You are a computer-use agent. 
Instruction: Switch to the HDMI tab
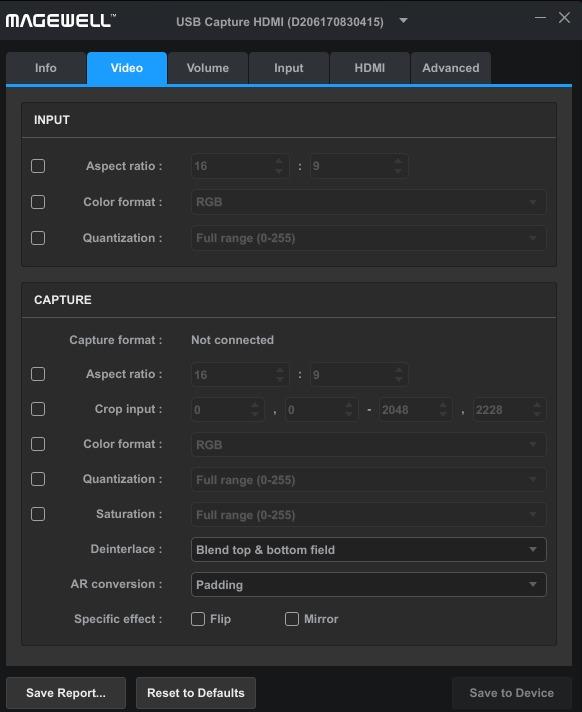370,68
